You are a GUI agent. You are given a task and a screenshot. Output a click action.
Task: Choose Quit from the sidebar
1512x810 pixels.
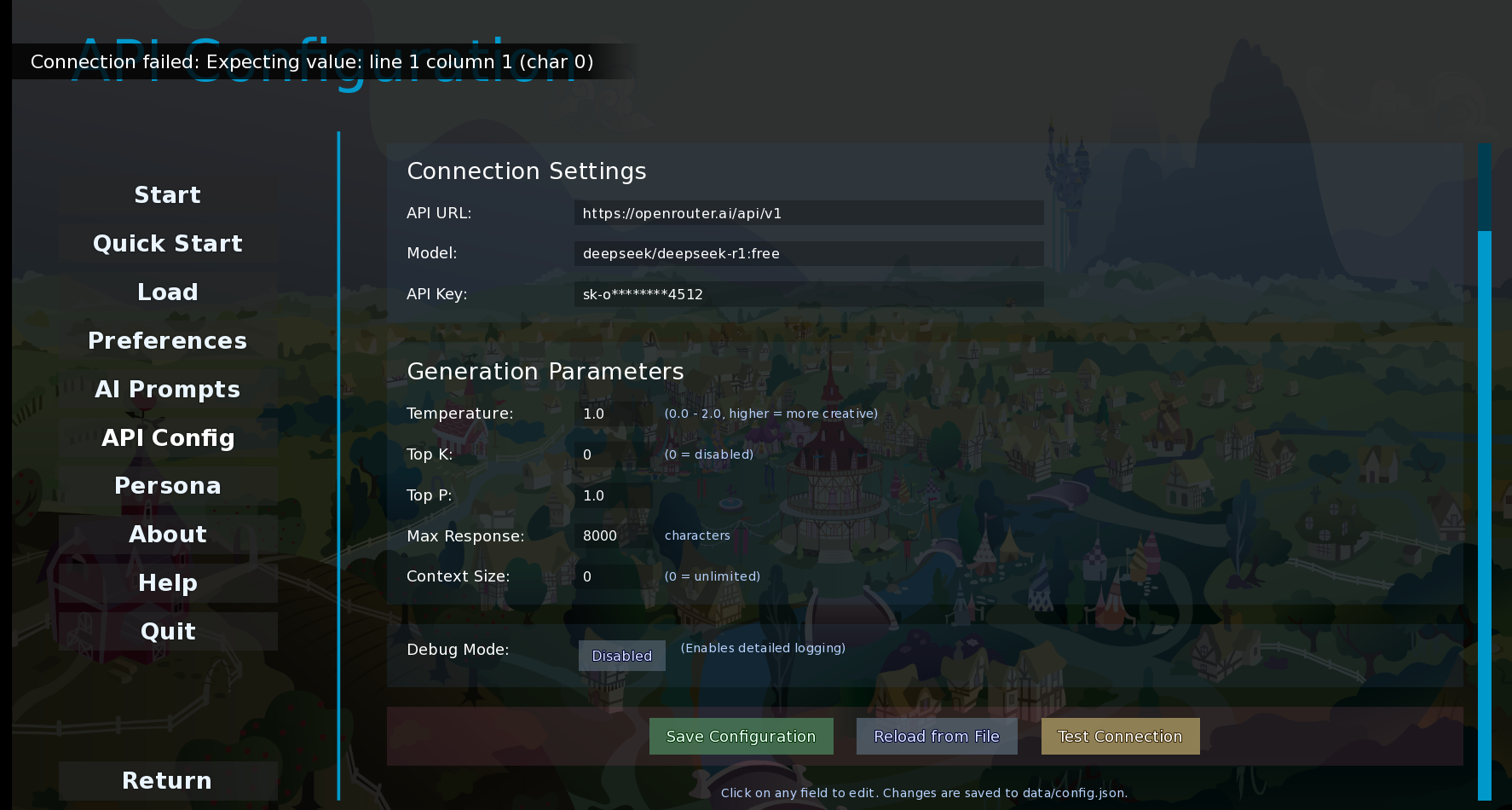(x=168, y=632)
